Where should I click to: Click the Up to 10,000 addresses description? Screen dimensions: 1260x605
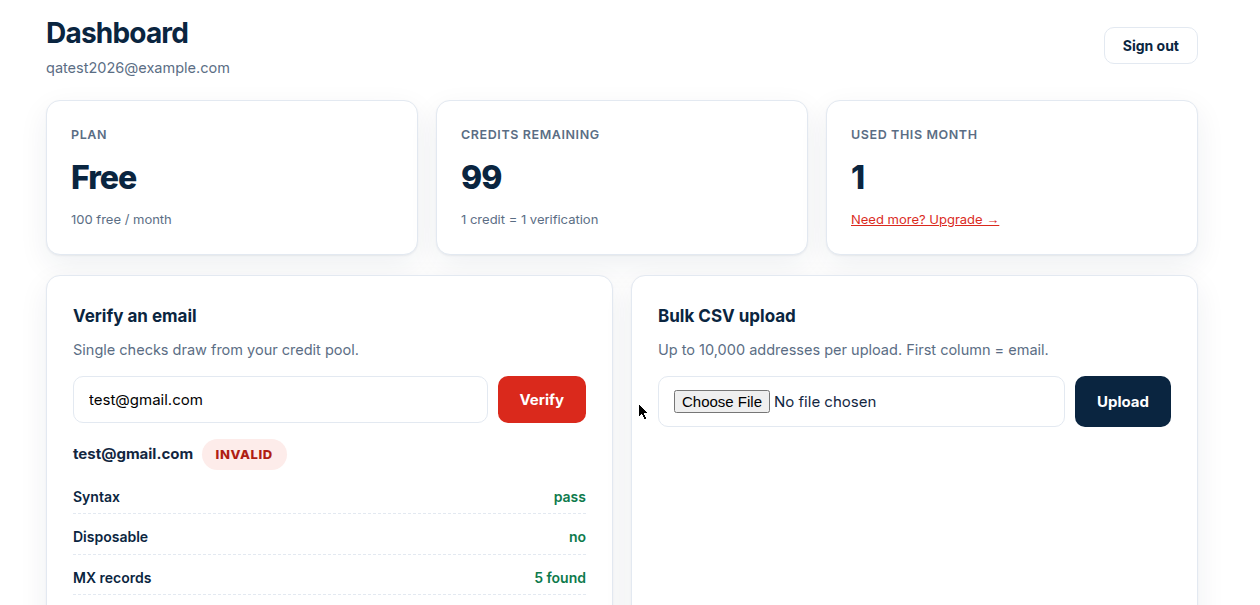tap(853, 350)
